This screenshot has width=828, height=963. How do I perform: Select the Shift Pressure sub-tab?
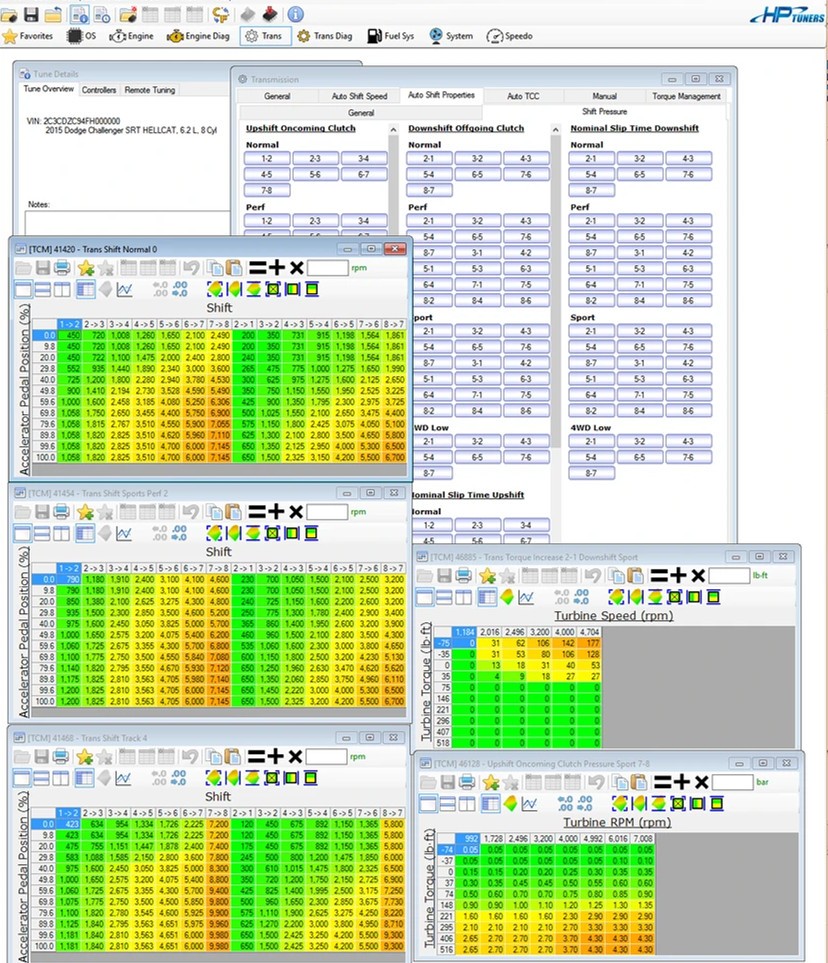(x=604, y=112)
